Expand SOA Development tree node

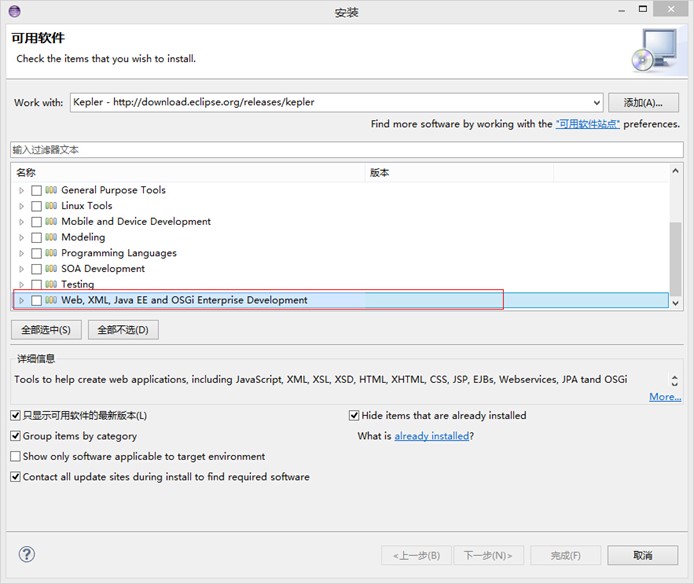(21, 269)
